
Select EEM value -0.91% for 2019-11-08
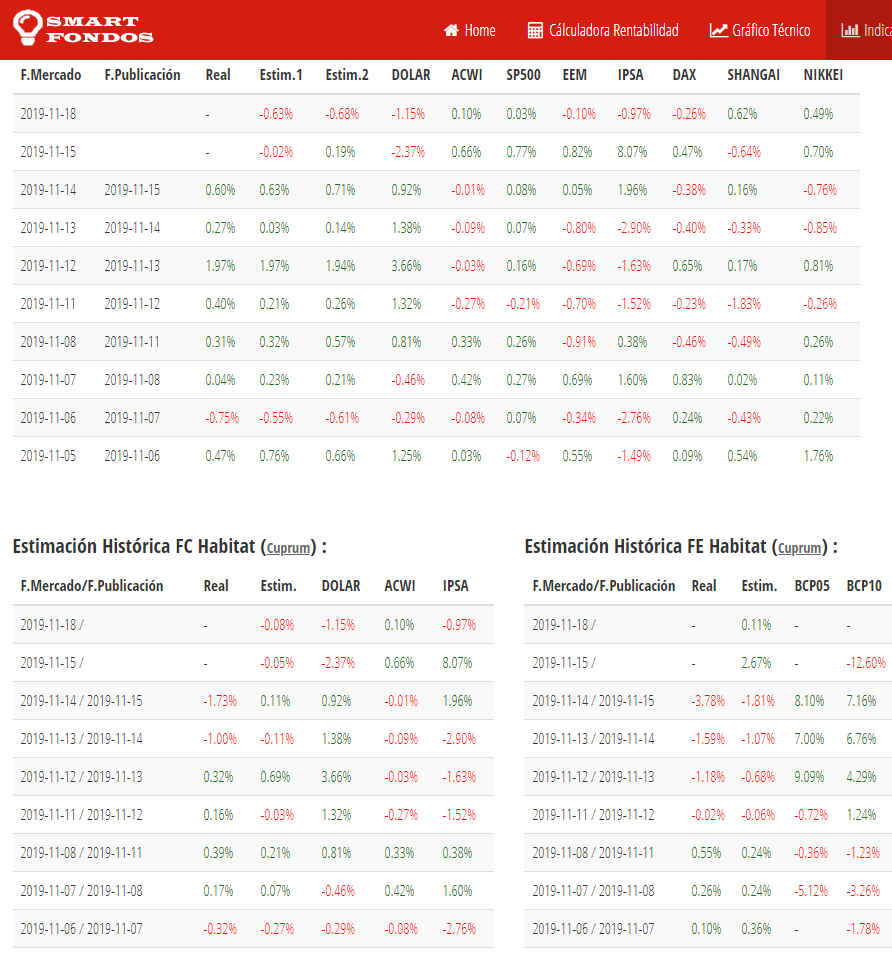(579, 342)
